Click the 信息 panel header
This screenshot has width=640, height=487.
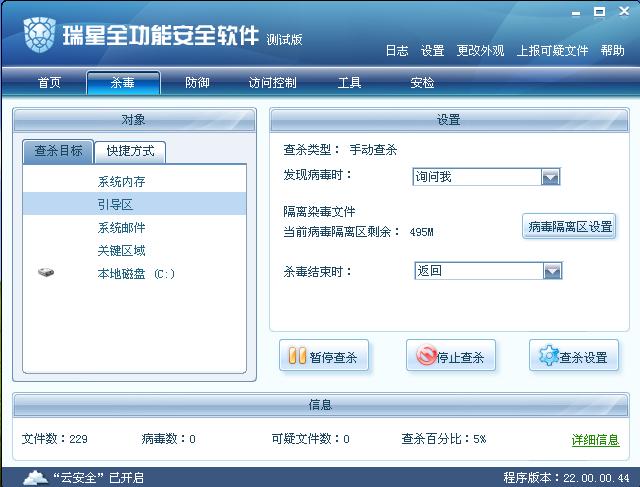click(321, 405)
